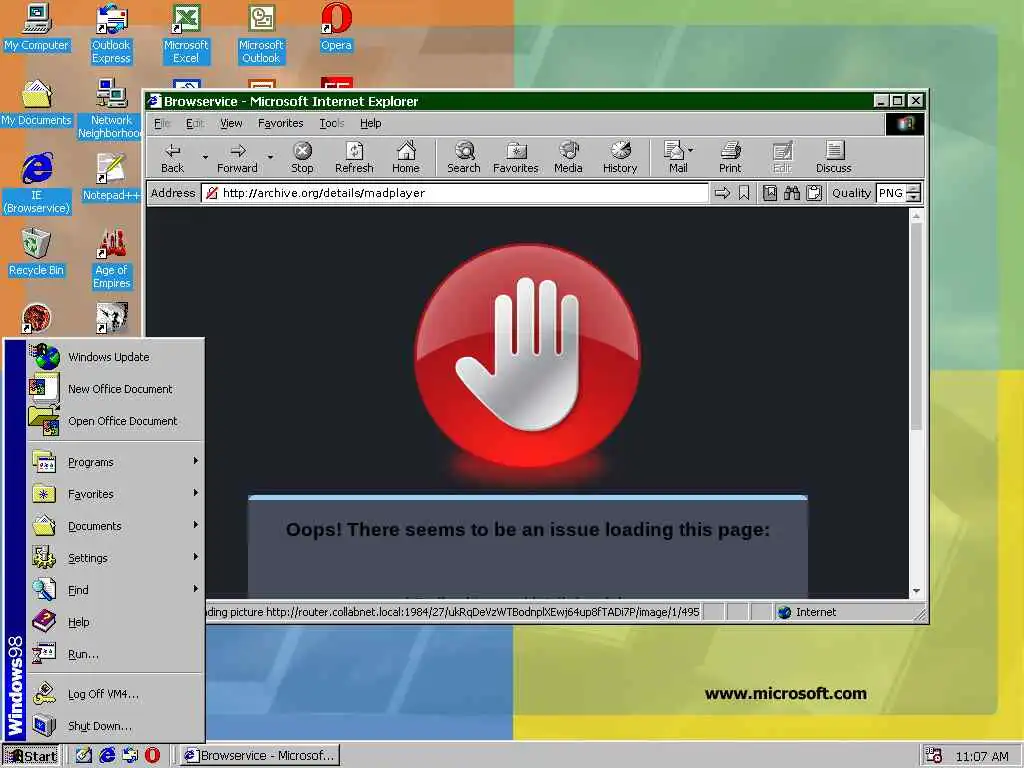Choose Run... from Start menu
This screenshot has width=1024, height=768.
click(x=116, y=654)
